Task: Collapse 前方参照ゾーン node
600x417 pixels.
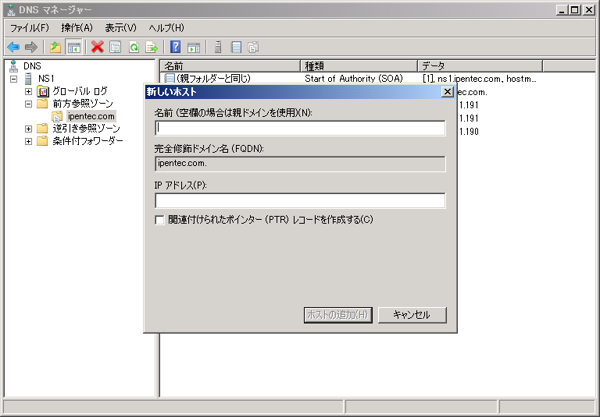Action: pos(28,104)
